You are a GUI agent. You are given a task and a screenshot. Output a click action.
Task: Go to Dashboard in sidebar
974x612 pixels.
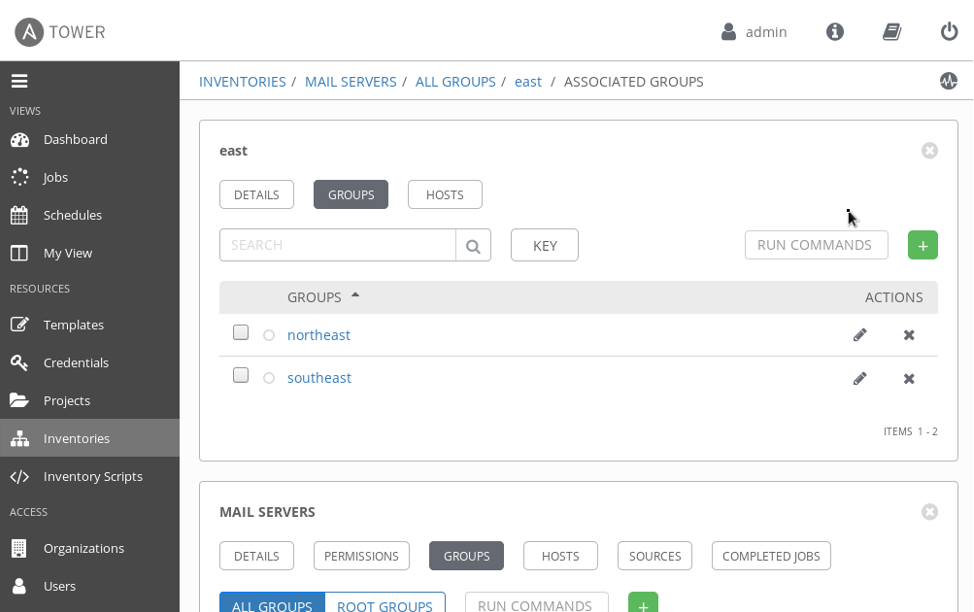(89, 140)
